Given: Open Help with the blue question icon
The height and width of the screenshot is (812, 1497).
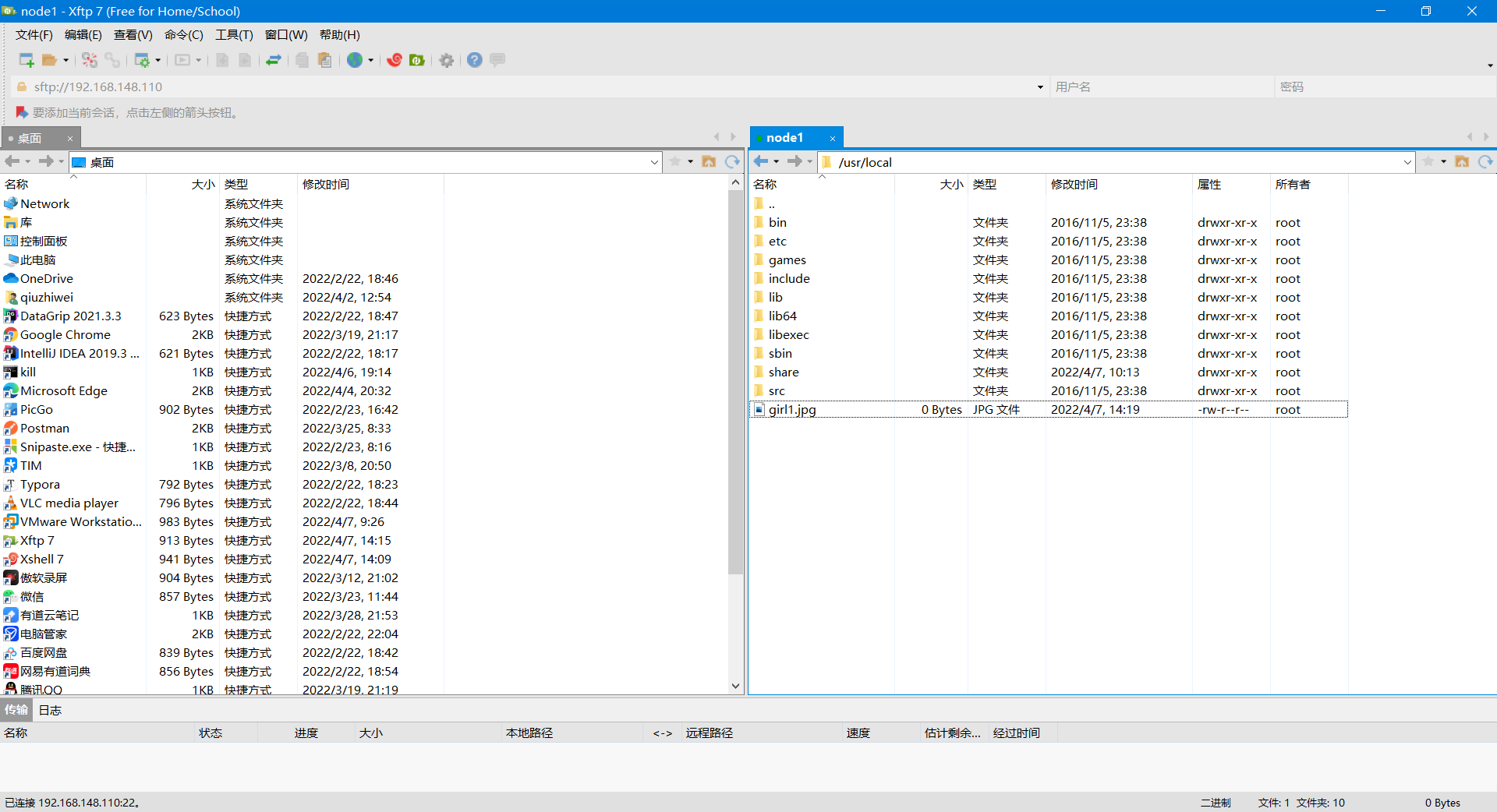Looking at the screenshot, I should pyautogui.click(x=475, y=60).
